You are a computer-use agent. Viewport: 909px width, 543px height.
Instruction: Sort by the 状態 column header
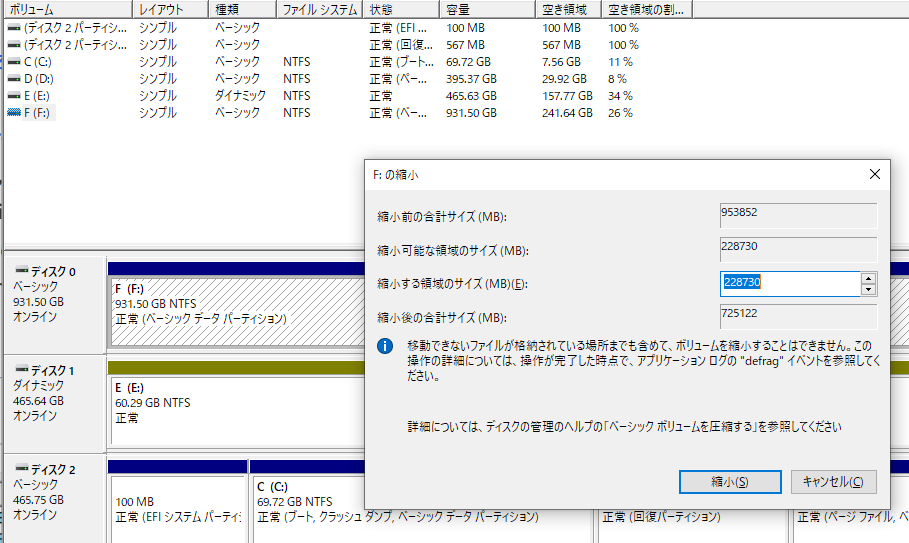401,9
